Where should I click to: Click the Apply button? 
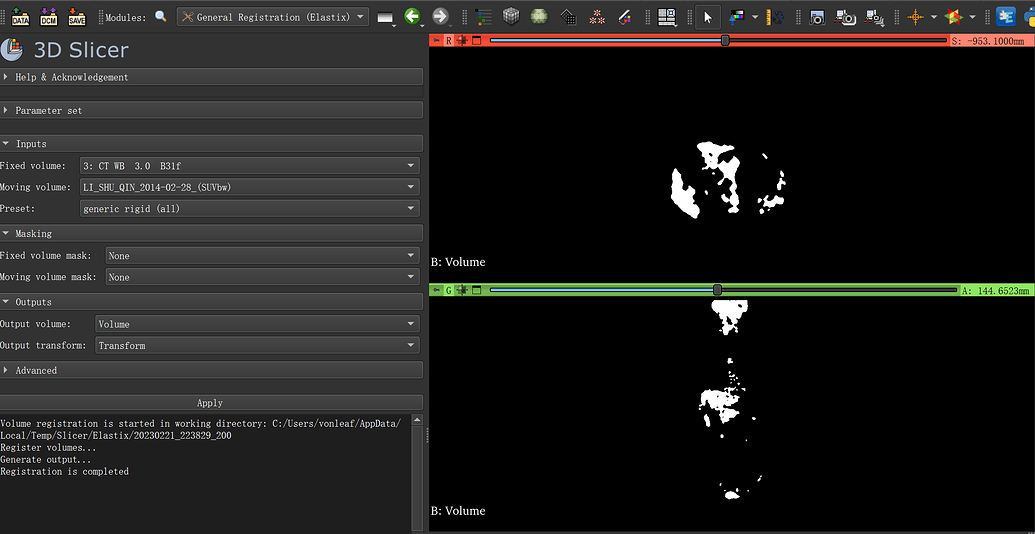(210, 403)
